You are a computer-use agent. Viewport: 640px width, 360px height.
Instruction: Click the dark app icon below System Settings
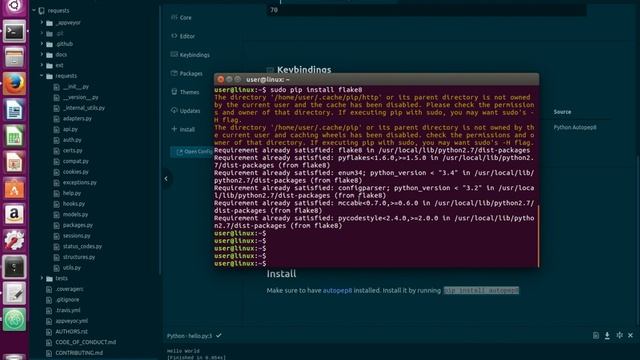pos(14,267)
